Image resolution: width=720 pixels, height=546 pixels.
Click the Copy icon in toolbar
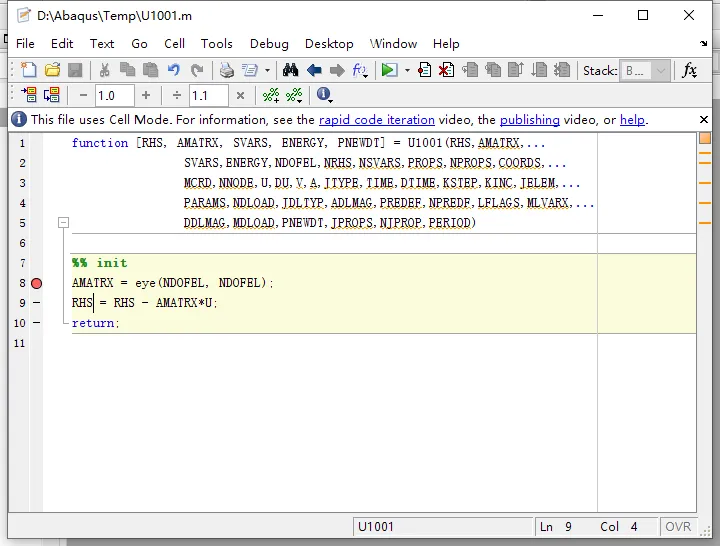click(127, 70)
